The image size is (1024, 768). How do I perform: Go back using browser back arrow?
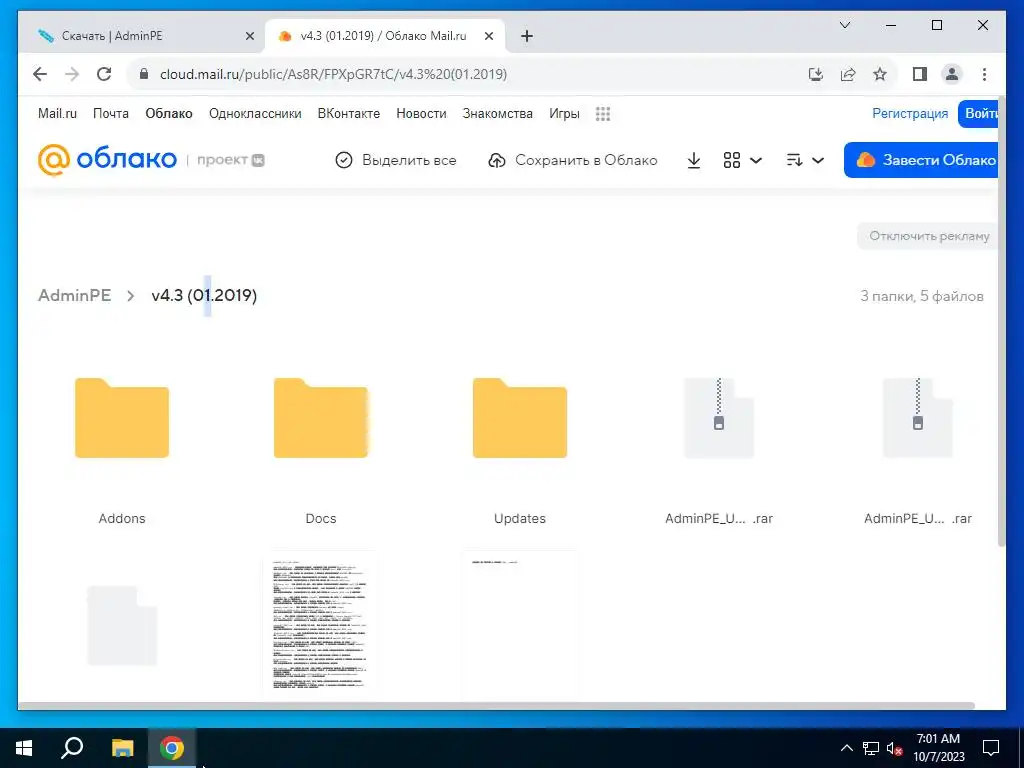click(x=40, y=74)
